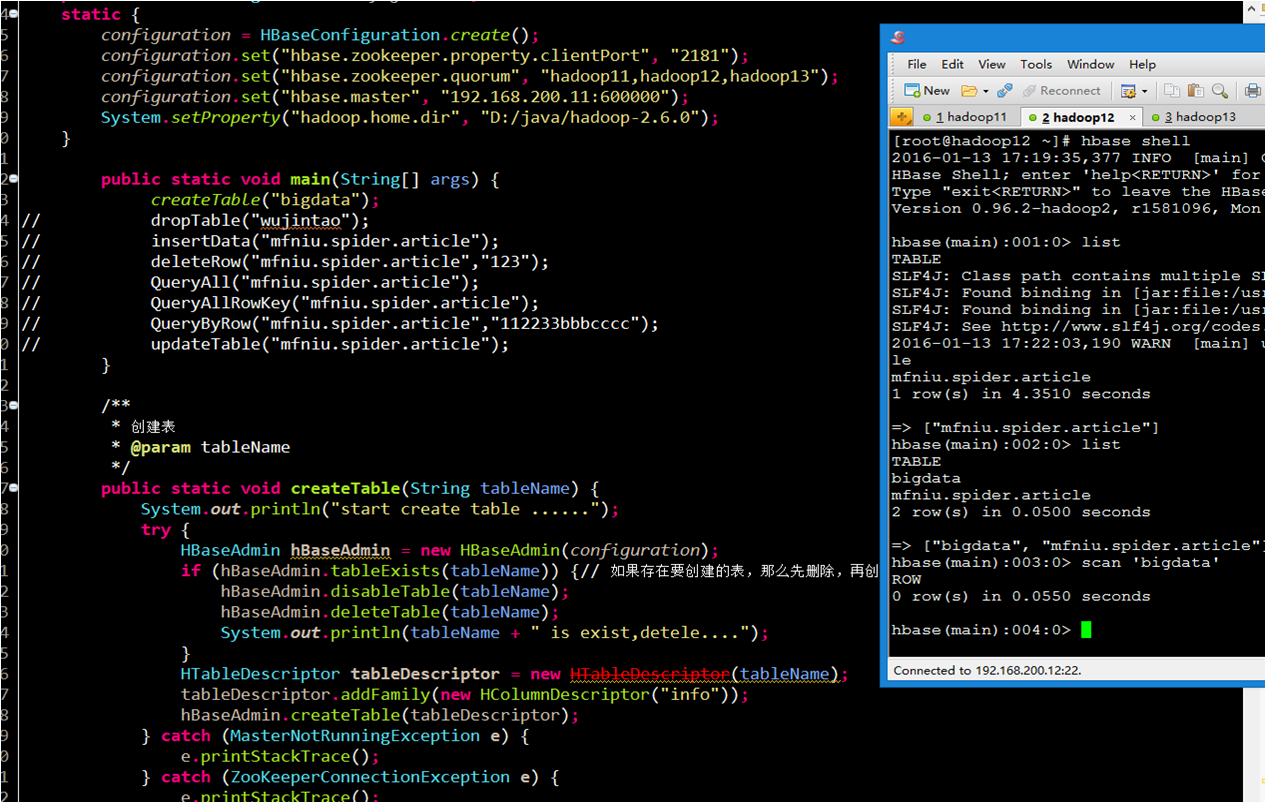This screenshot has width=1266, height=803.
Task: Open the session properties icon
Action: pyautogui.click(x=1126, y=91)
